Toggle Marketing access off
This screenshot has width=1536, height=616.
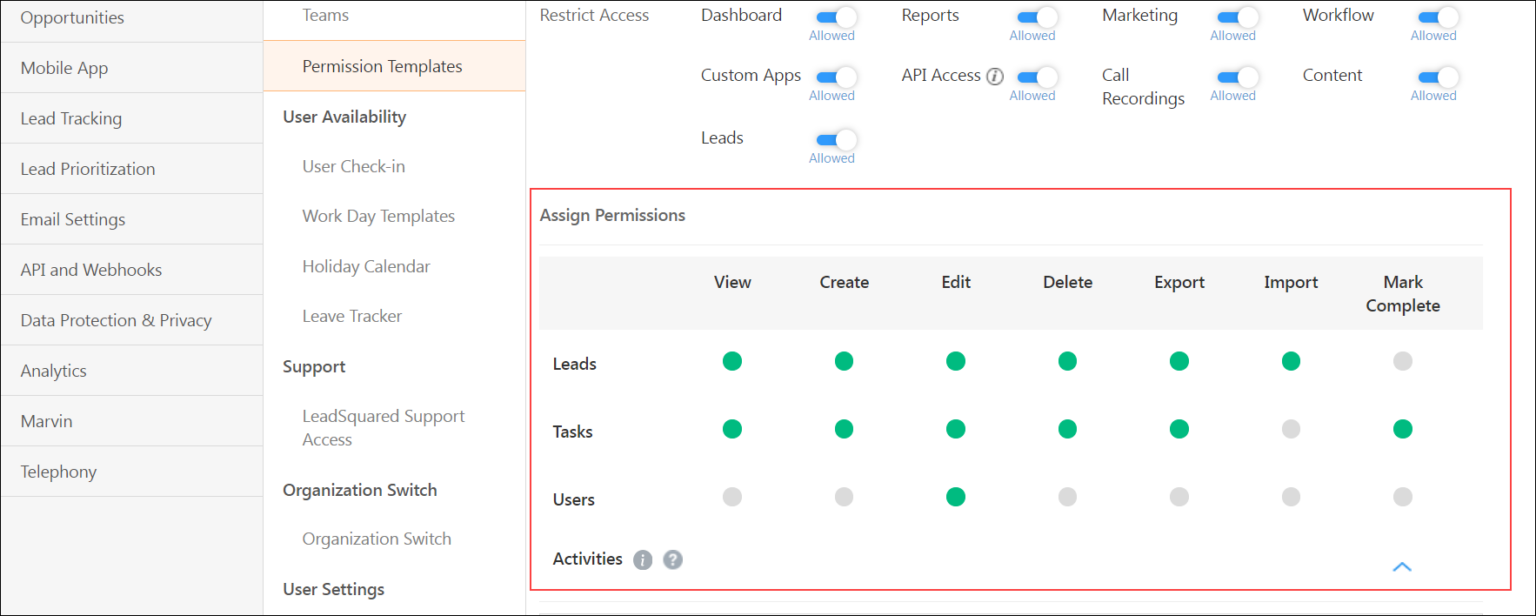point(1232,15)
